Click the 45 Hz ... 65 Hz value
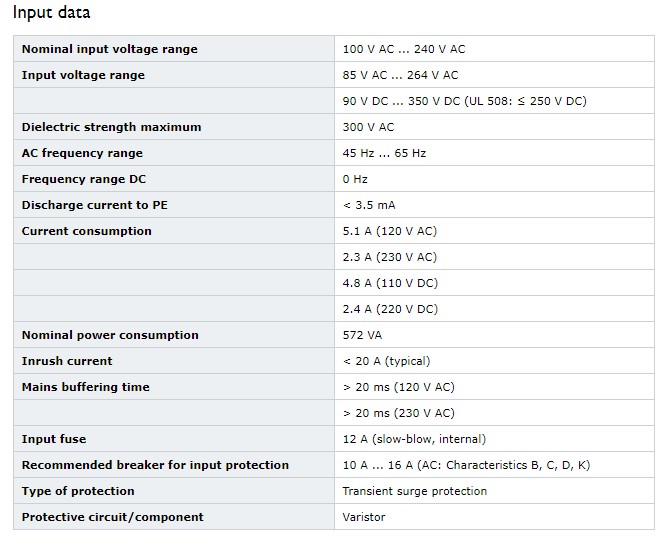Image resolution: width=669 pixels, height=545 pixels. coord(384,153)
